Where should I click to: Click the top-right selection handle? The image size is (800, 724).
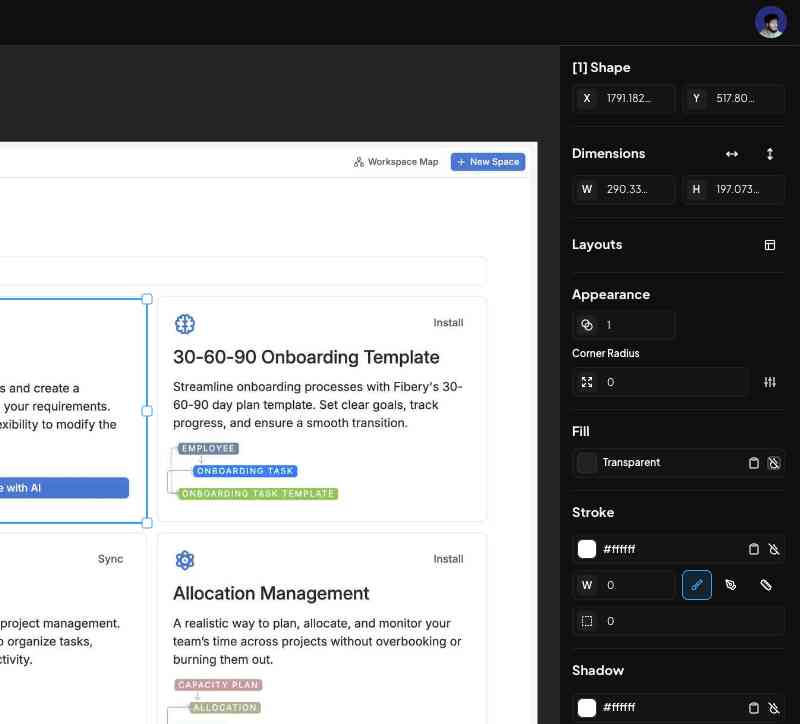pos(147,299)
